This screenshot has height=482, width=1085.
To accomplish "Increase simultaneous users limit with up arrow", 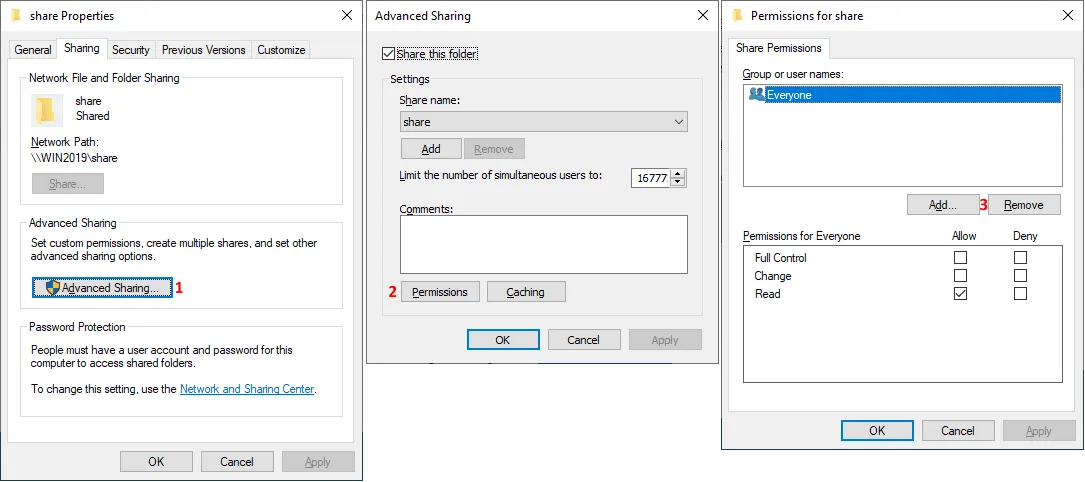I will [x=679, y=174].
